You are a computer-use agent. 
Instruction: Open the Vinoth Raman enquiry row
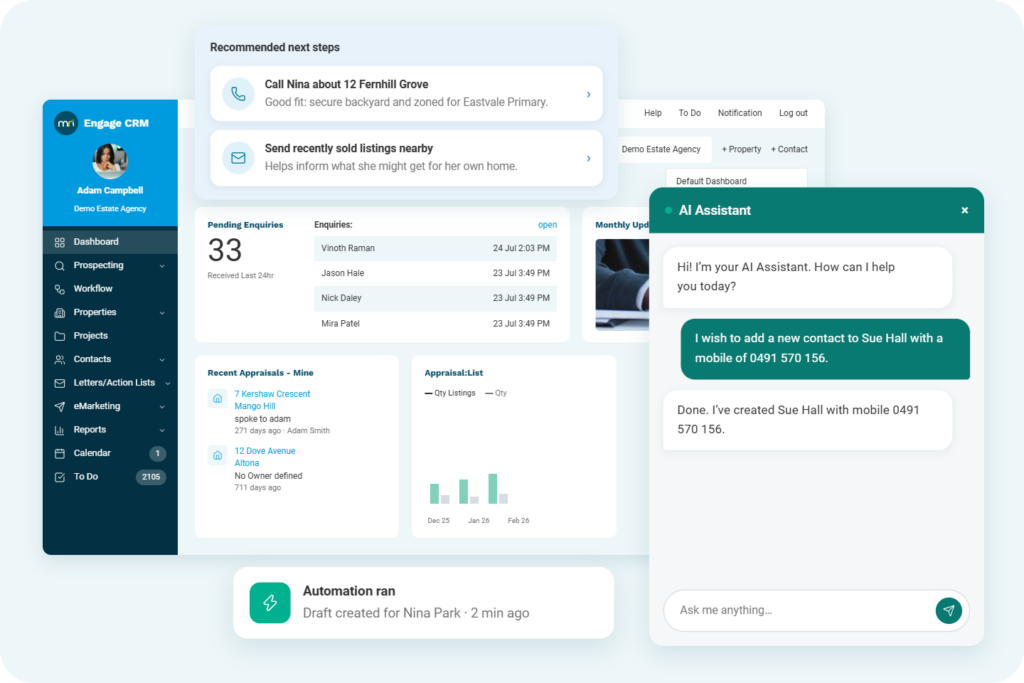tap(436, 248)
